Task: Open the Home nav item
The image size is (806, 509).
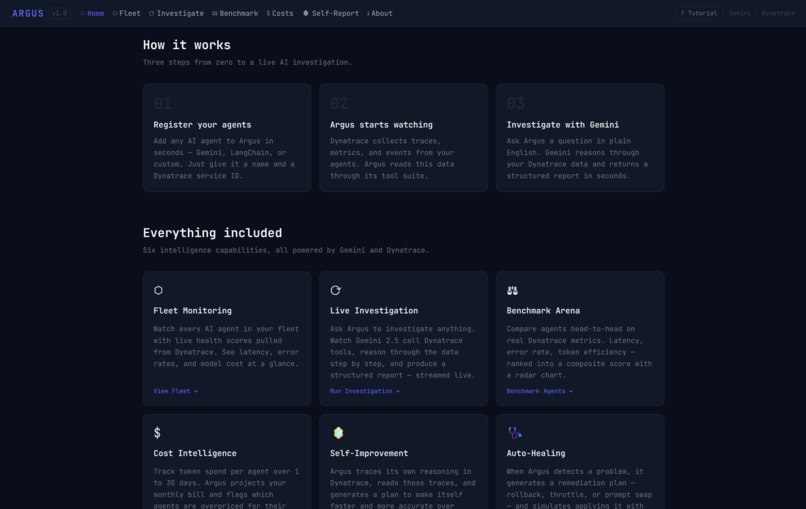Action: (92, 13)
